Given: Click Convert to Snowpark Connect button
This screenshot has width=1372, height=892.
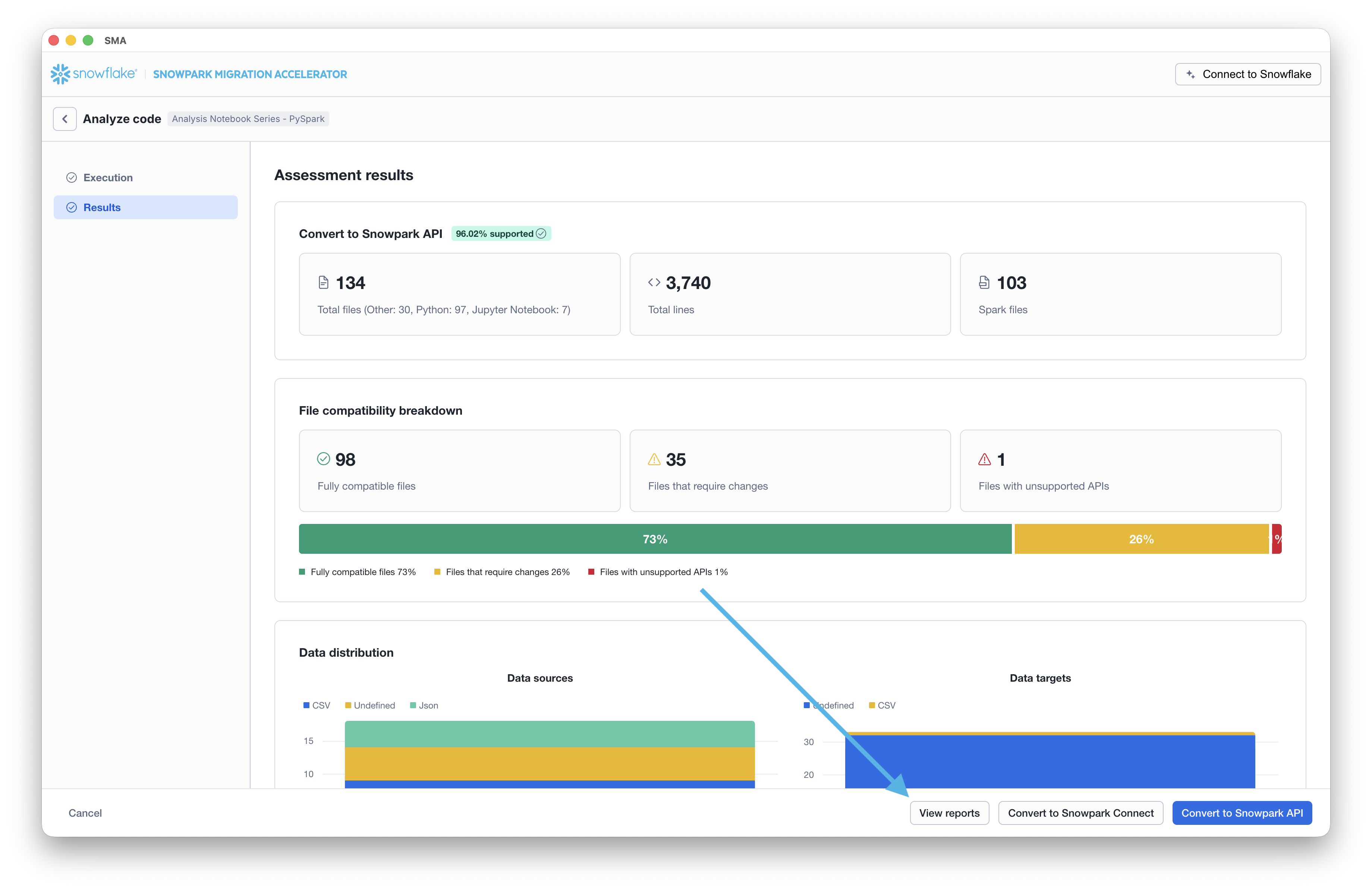Looking at the screenshot, I should [x=1080, y=813].
